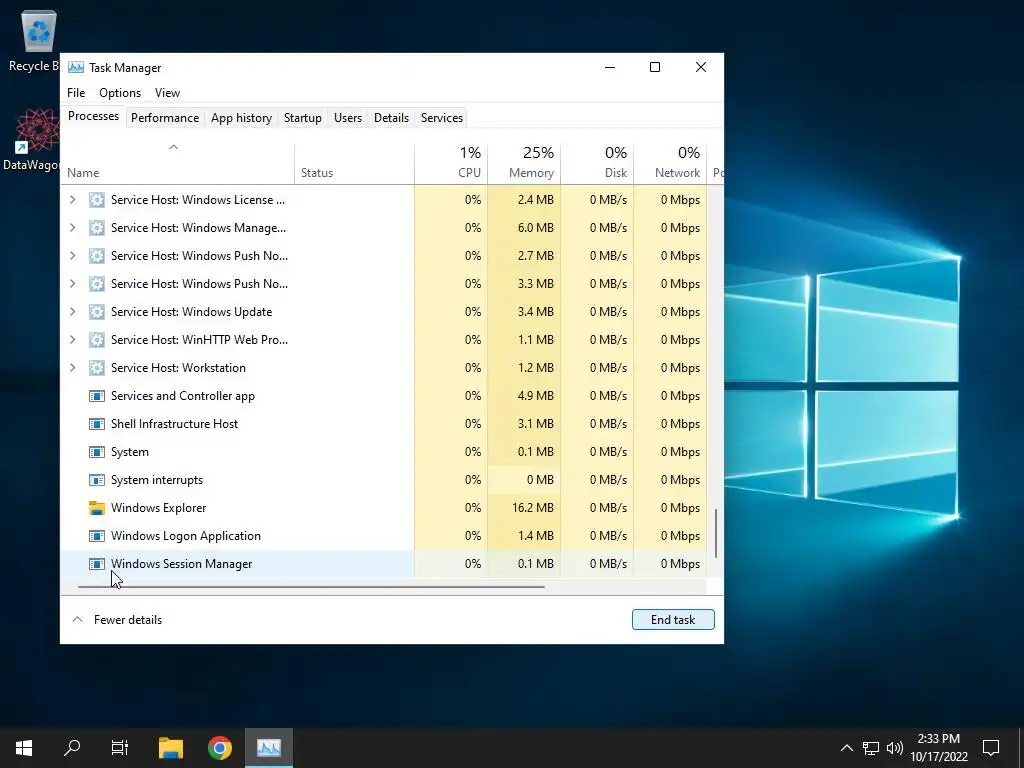Select the Windows Explorer process name
Image resolution: width=1024 pixels, height=768 pixels.
pyautogui.click(x=158, y=508)
